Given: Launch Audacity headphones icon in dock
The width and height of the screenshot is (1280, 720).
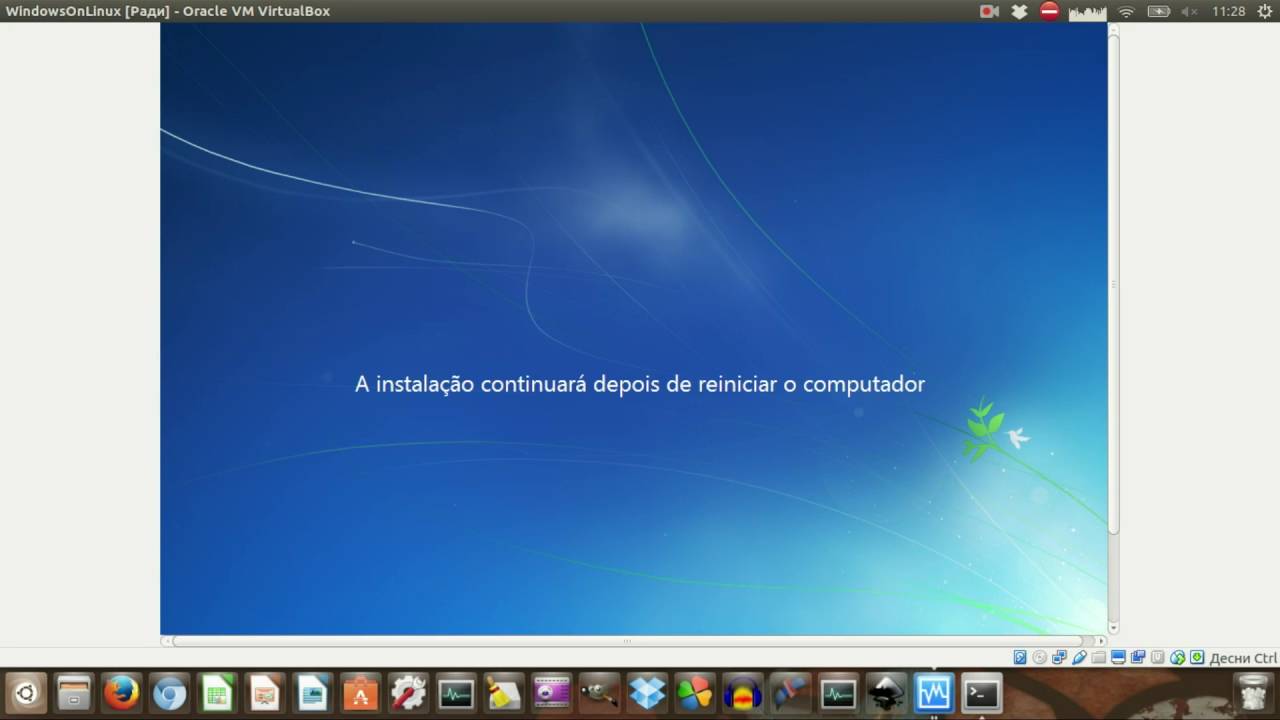Looking at the screenshot, I should (742, 692).
